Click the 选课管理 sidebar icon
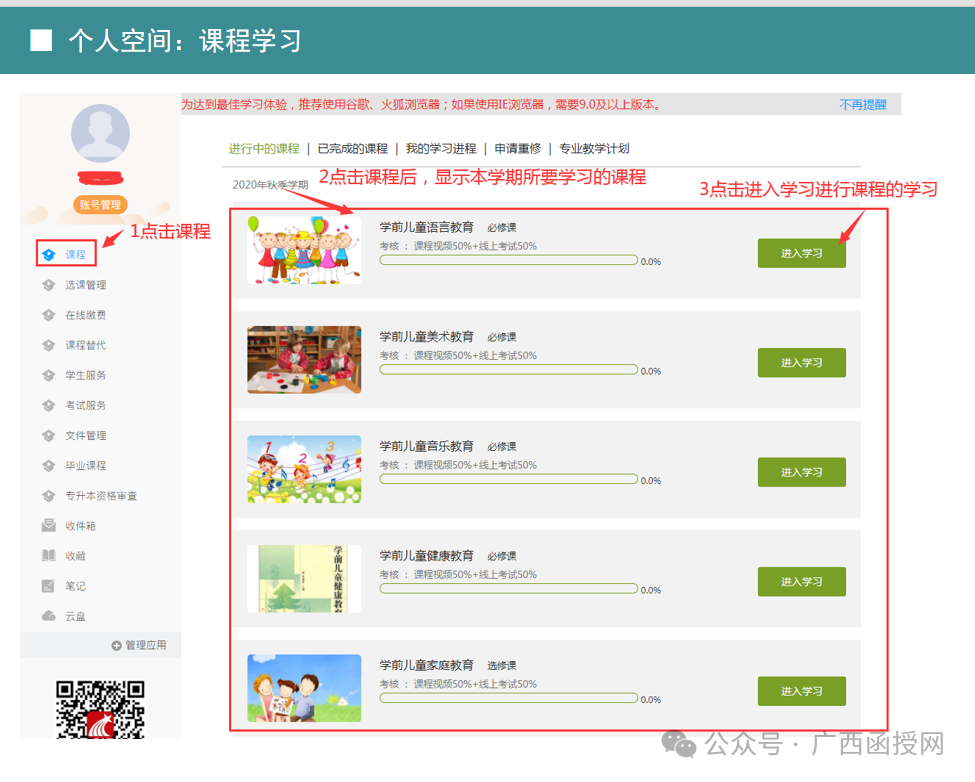Viewport: 975px width, 782px height. [49, 285]
